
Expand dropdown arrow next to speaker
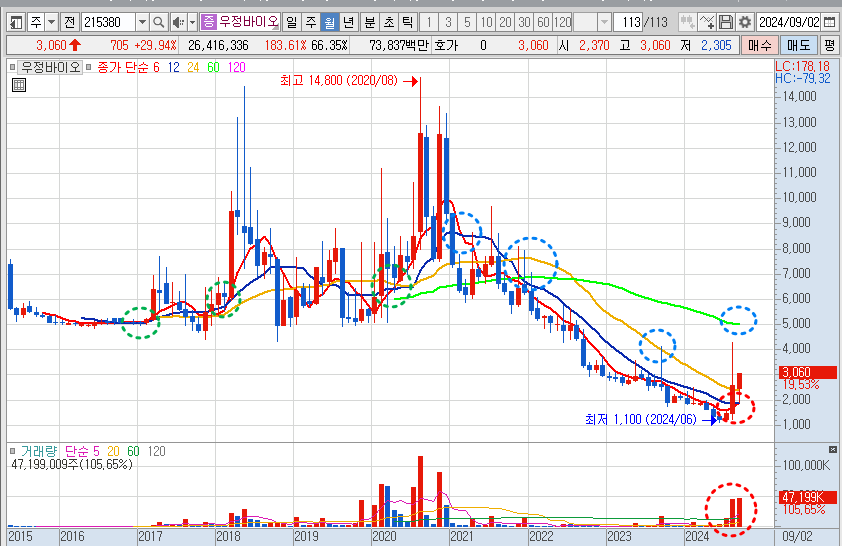[192, 22]
